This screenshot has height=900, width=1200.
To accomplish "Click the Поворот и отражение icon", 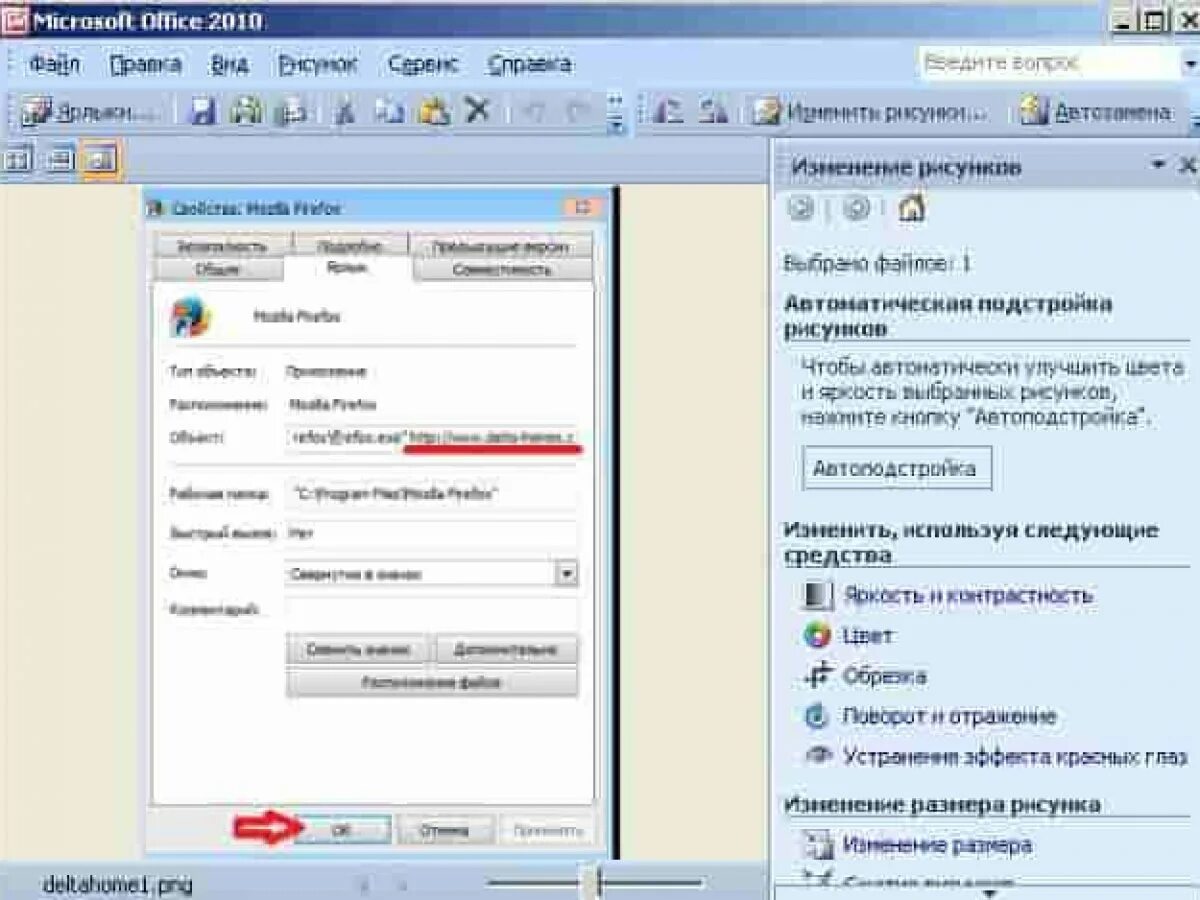I will 818,716.
